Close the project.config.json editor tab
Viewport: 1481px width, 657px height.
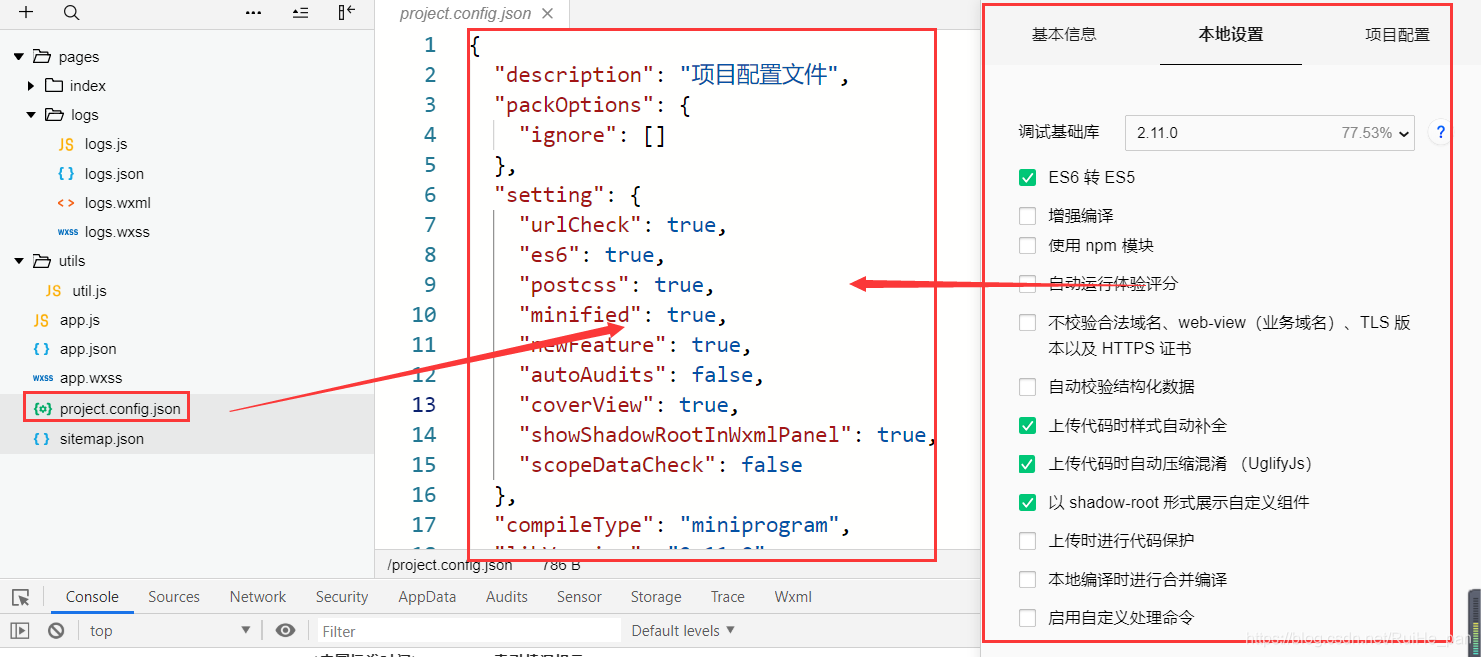547,13
